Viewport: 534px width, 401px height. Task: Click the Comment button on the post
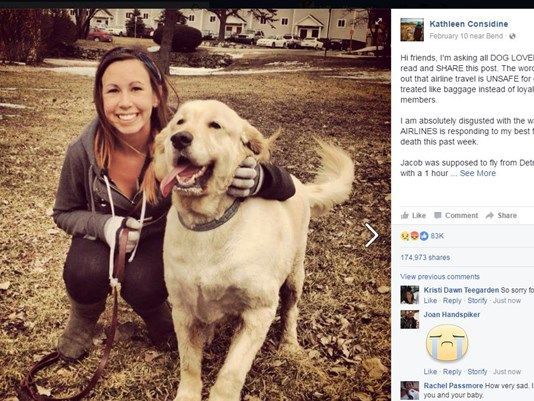(x=456, y=215)
